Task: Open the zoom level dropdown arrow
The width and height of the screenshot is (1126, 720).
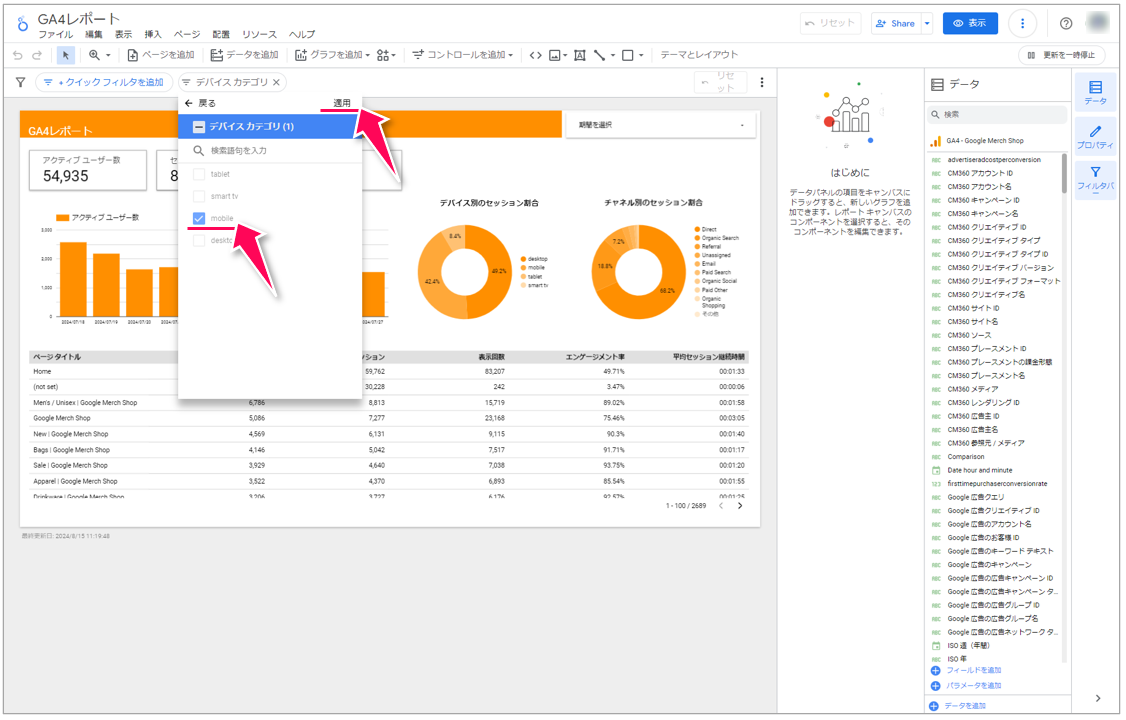Action: (x=108, y=55)
